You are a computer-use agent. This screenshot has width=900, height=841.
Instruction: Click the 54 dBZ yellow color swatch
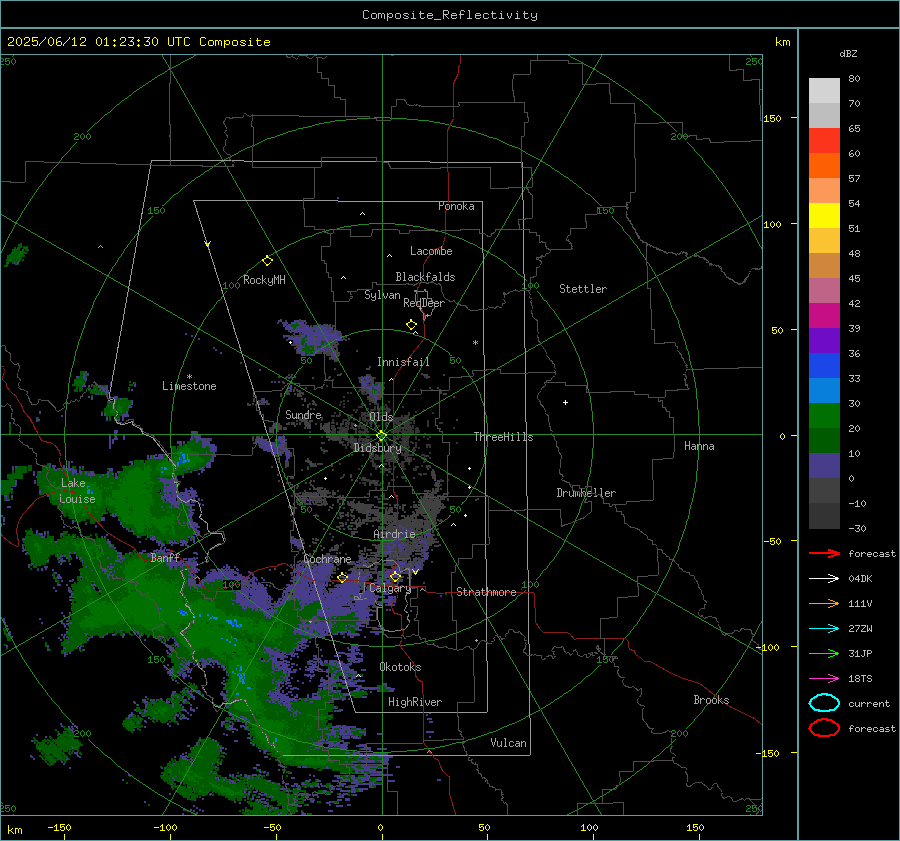[824, 215]
